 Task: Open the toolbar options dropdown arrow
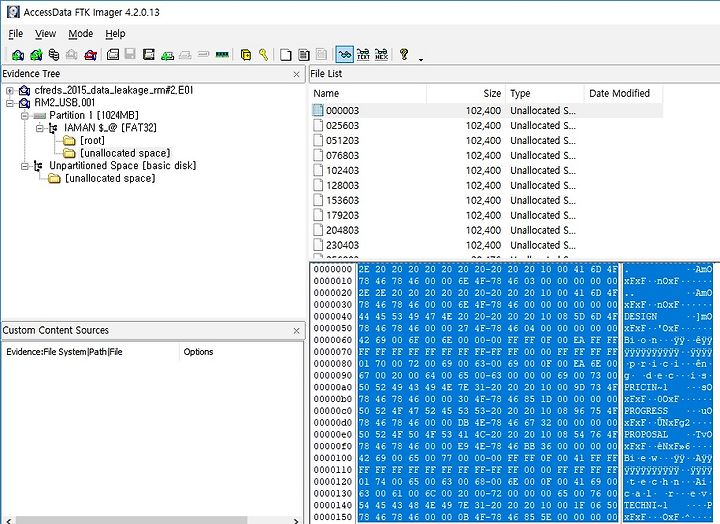click(x=421, y=59)
